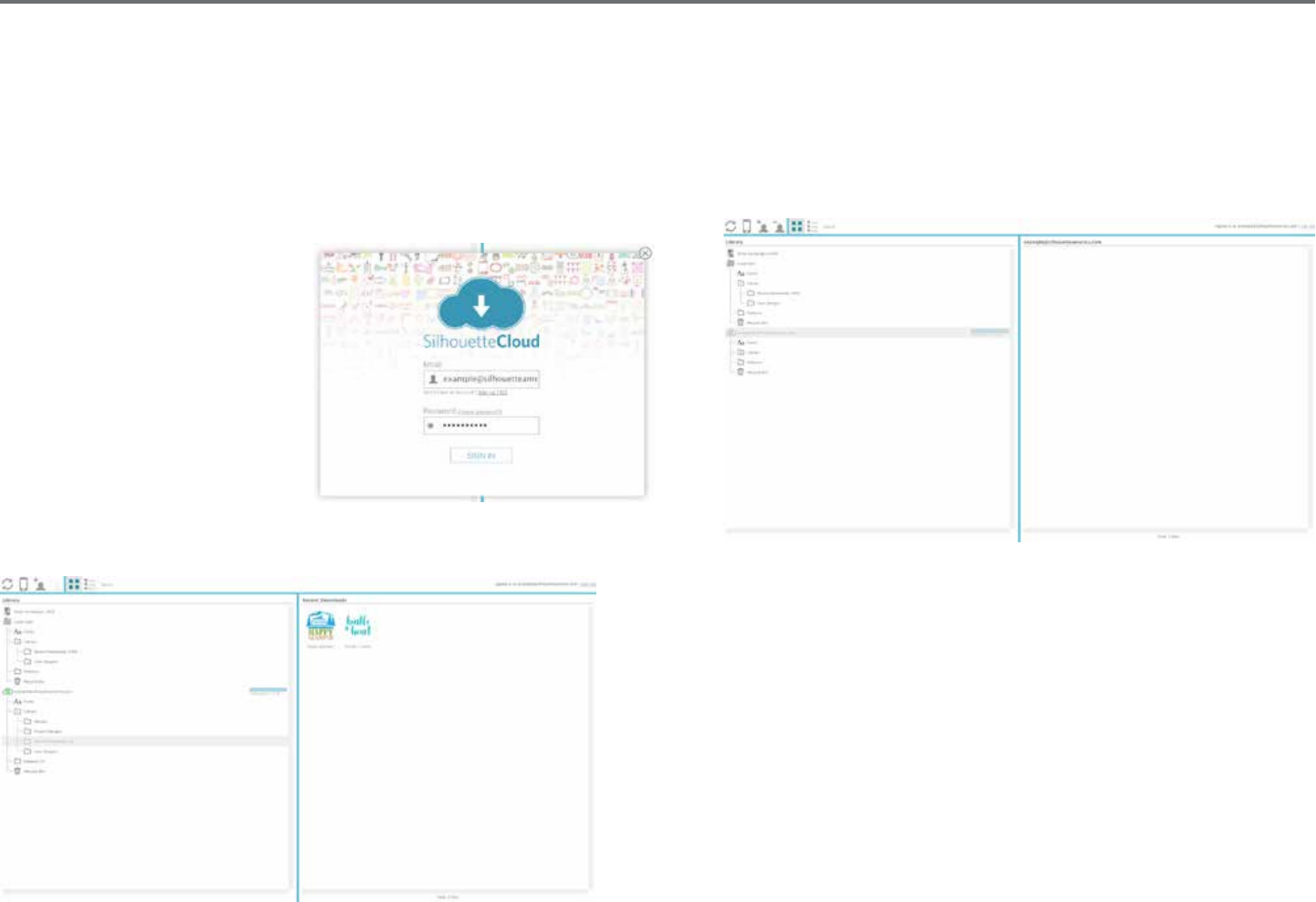Click the user account icon in the Recent Downloads window
1316x902 pixels.
click(x=40, y=584)
